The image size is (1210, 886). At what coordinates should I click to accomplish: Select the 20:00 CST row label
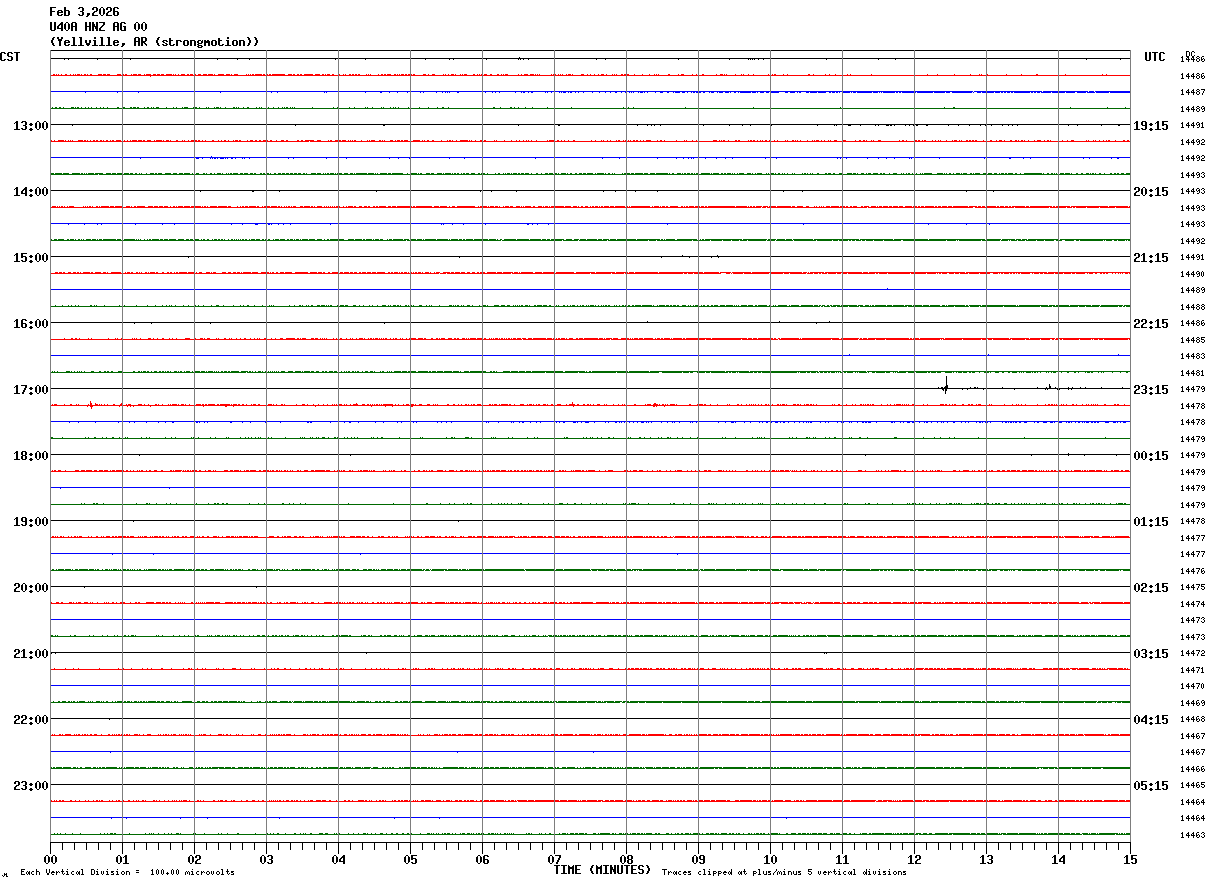click(x=30, y=588)
